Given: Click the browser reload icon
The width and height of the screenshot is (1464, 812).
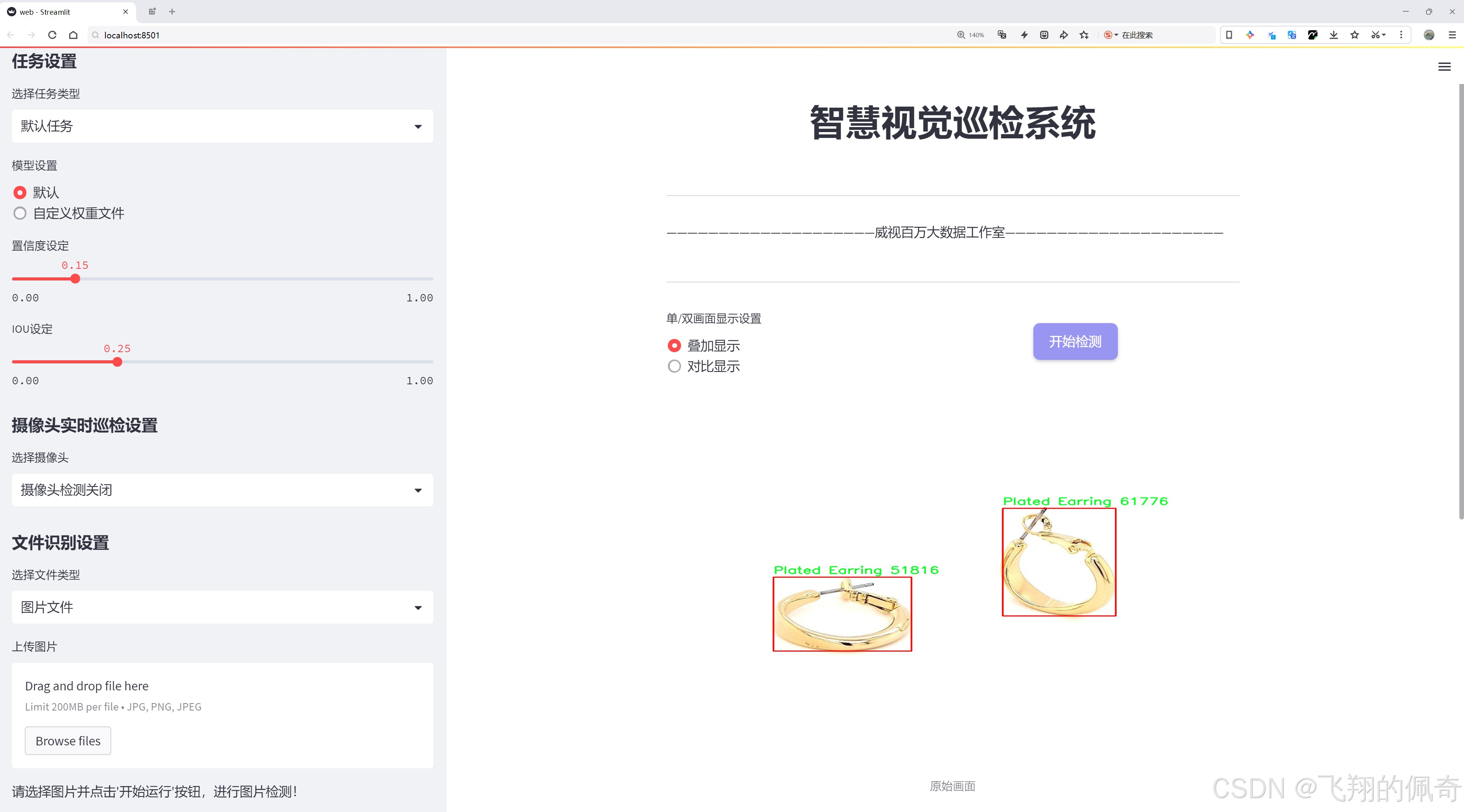Looking at the screenshot, I should point(52,35).
